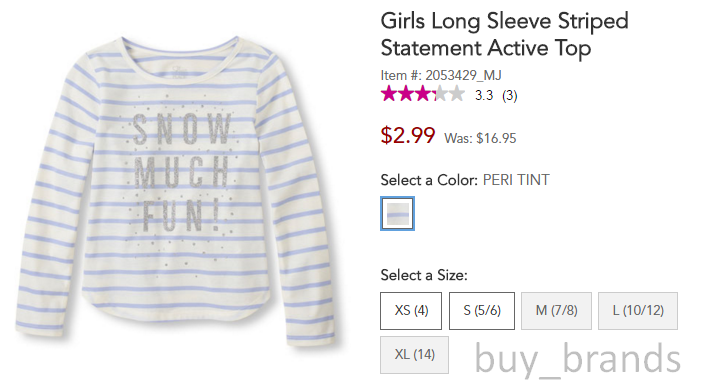Click the buy_brands watermark text

click(578, 359)
